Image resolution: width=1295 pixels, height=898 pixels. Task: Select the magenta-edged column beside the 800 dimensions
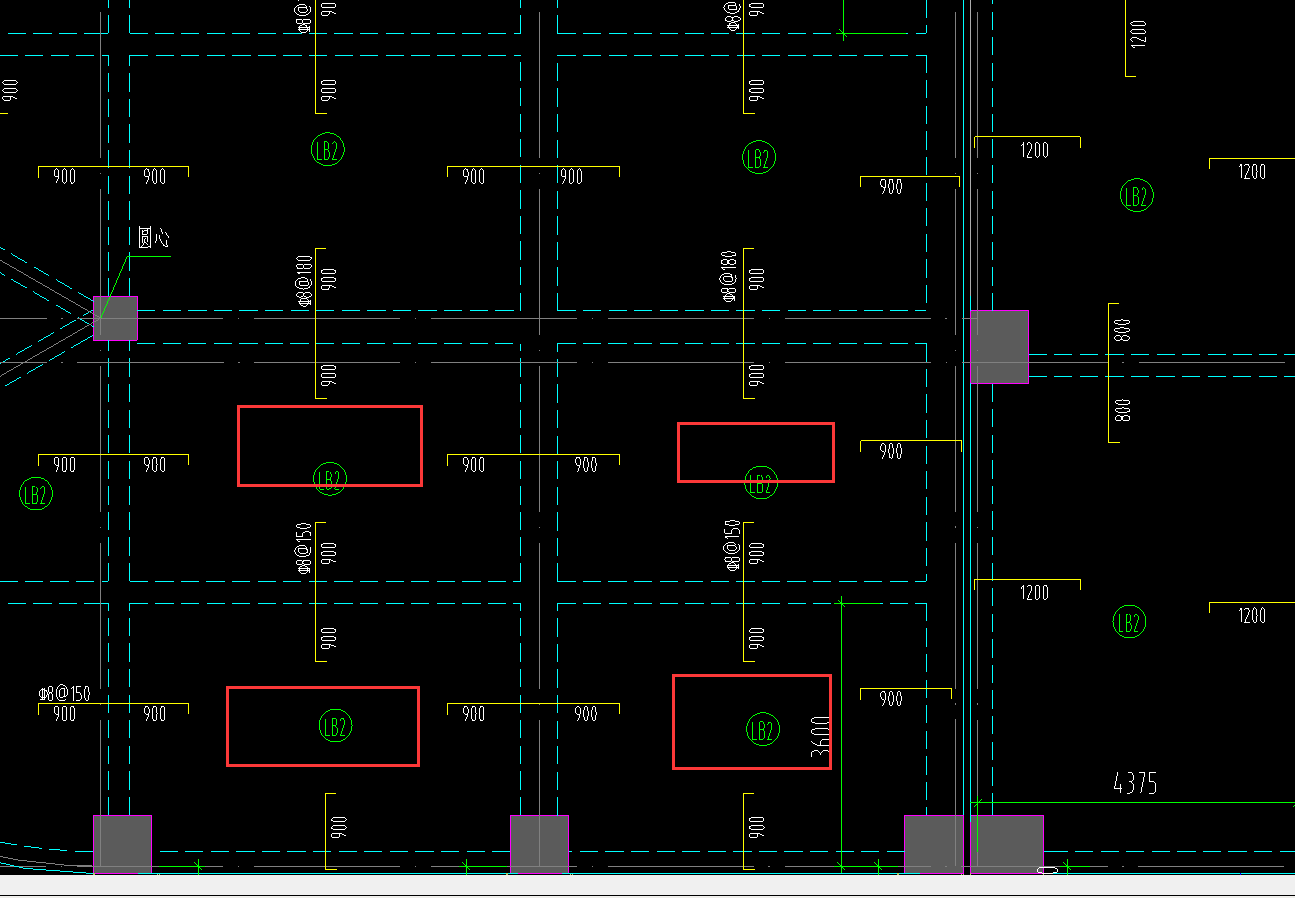[999, 347]
